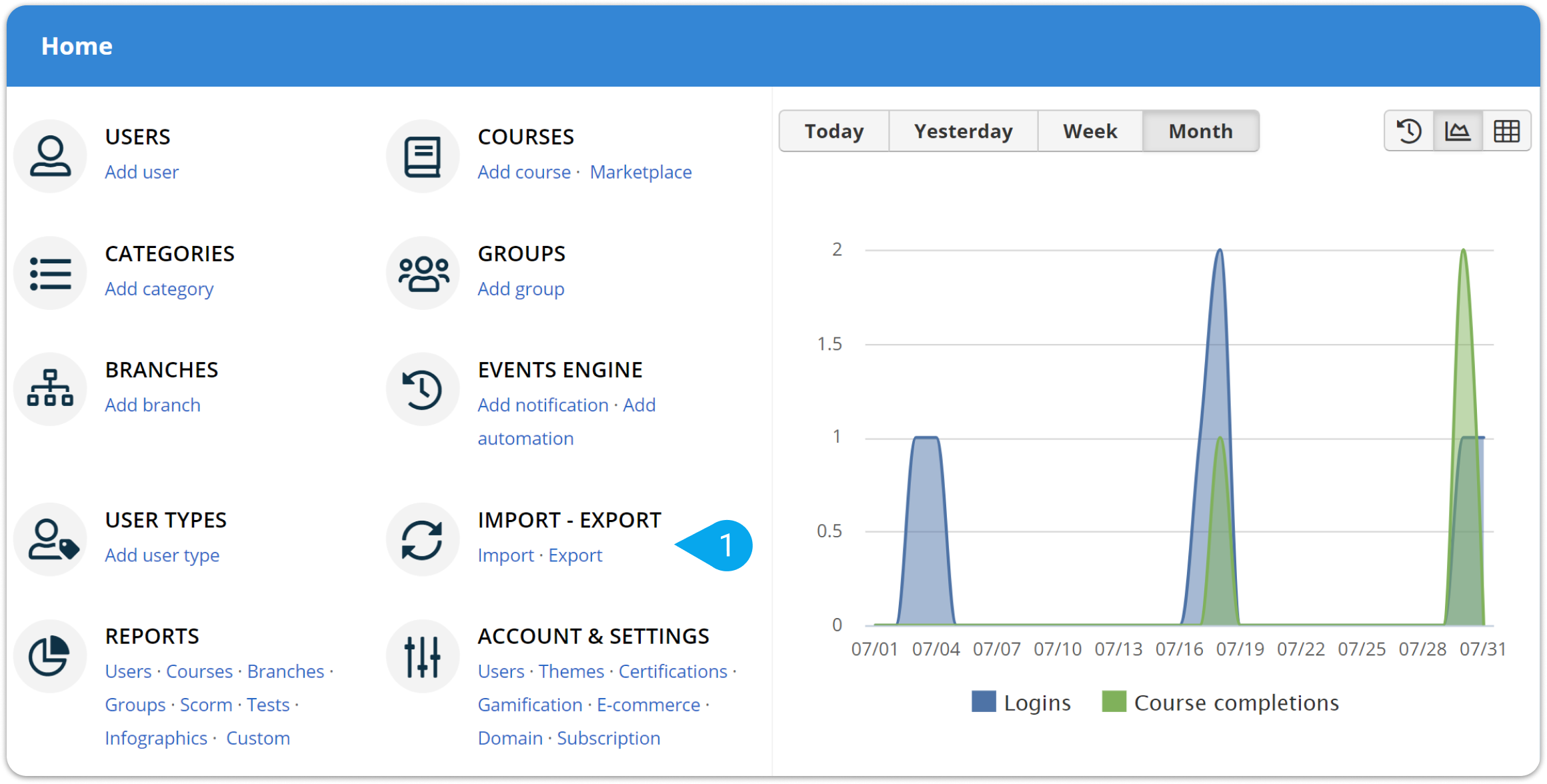Switch the chart to Today
Screen dimensions: 1547x784
834,131
